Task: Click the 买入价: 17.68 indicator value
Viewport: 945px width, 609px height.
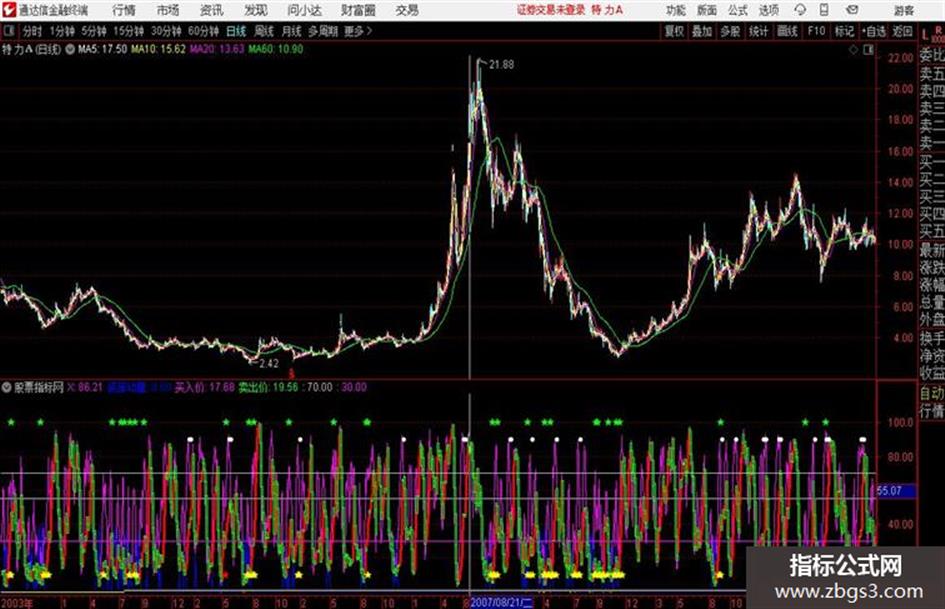Action: (204, 387)
